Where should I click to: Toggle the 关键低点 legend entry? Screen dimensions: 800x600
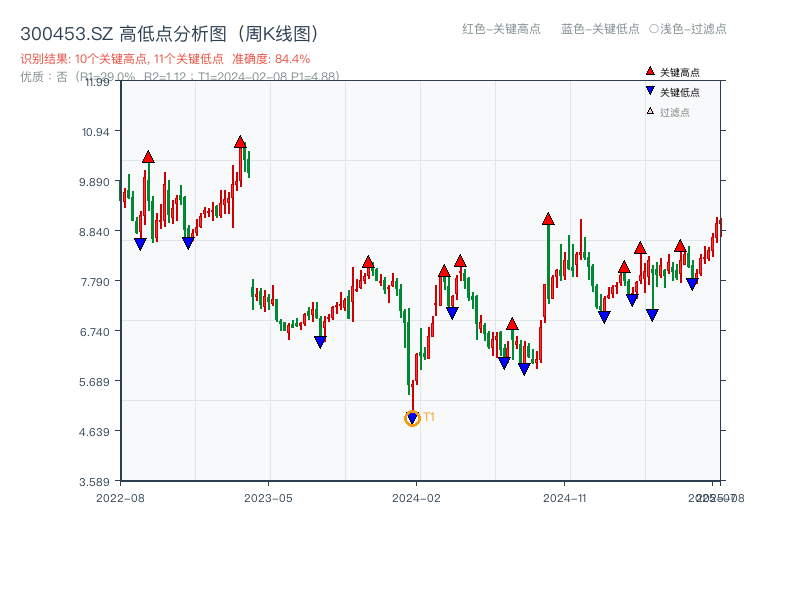[x=672, y=92]
